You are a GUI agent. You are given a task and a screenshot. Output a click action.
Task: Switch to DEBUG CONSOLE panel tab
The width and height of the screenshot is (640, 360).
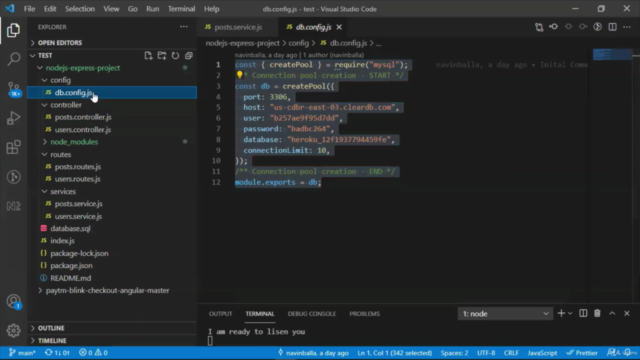coord(312,313)
